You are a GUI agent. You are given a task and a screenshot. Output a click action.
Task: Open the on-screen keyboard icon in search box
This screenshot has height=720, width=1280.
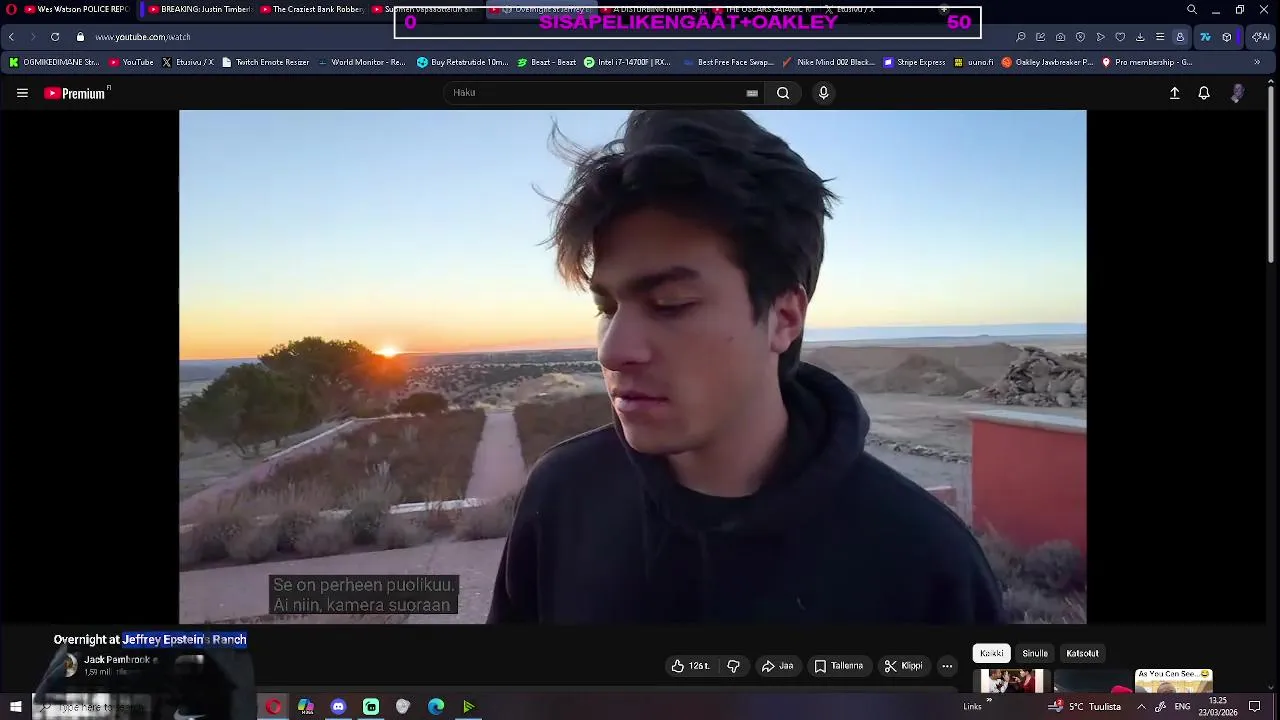pos(752,93)
